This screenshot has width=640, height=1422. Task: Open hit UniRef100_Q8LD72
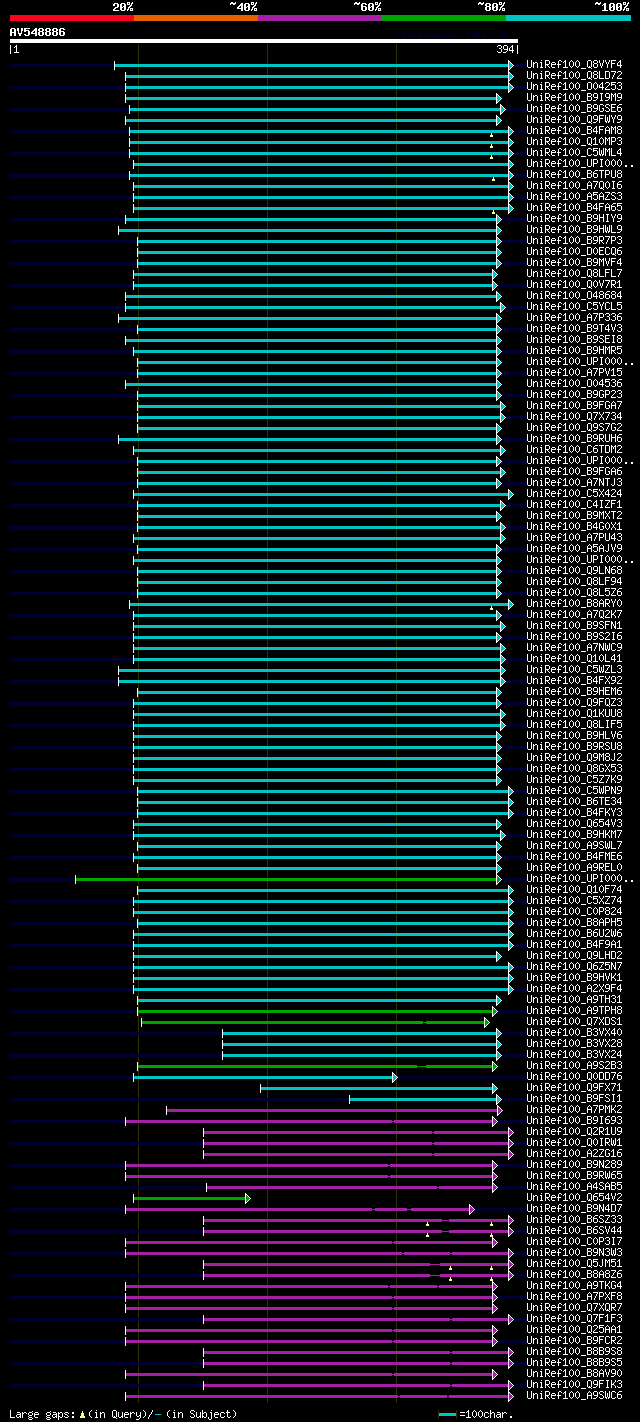574,75
